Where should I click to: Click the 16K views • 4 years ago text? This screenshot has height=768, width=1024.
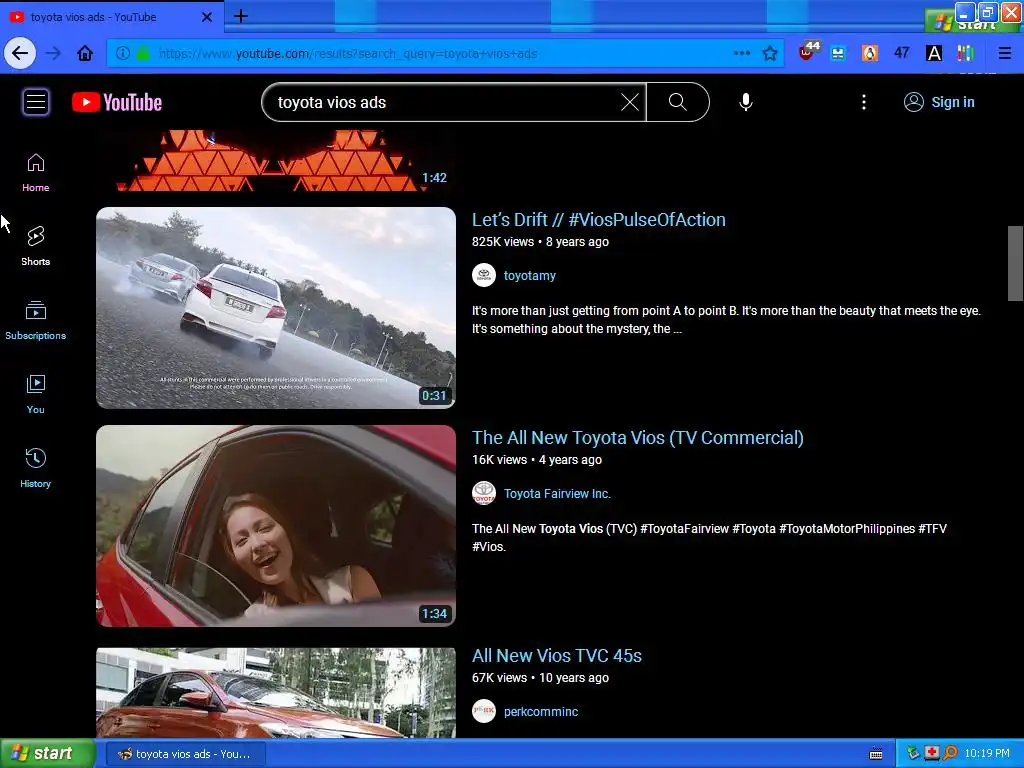[x=537, y=460]
